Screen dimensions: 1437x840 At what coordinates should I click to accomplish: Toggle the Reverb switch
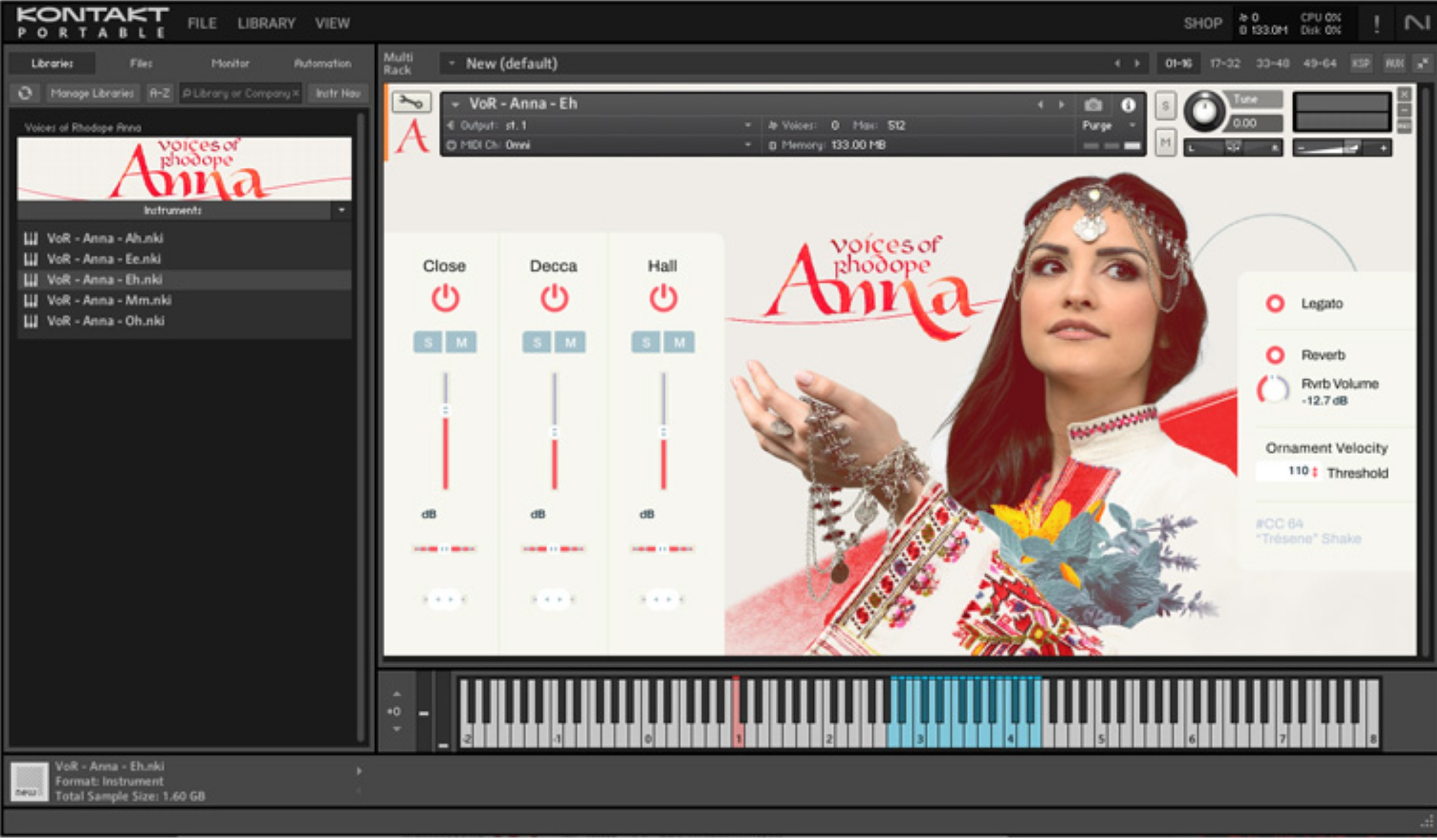1275,355
